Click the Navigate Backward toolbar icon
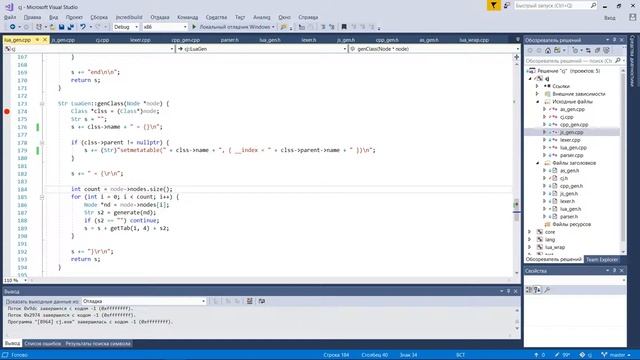The width and height of the screenshot is (640, 360). (13, 27)
